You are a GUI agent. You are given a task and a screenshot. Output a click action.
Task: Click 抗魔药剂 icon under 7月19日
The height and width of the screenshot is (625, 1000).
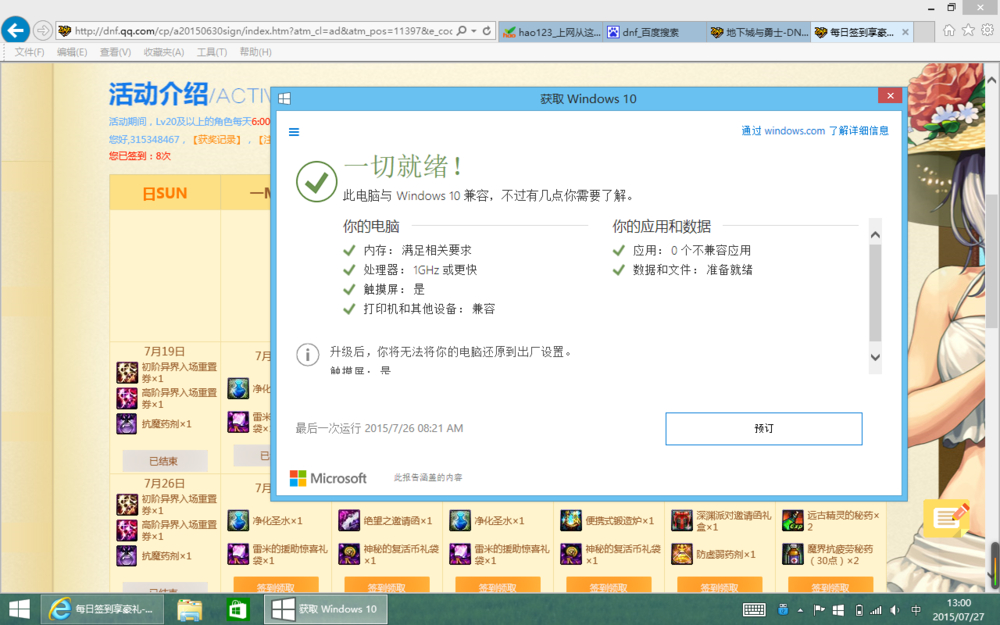[127, 423]
